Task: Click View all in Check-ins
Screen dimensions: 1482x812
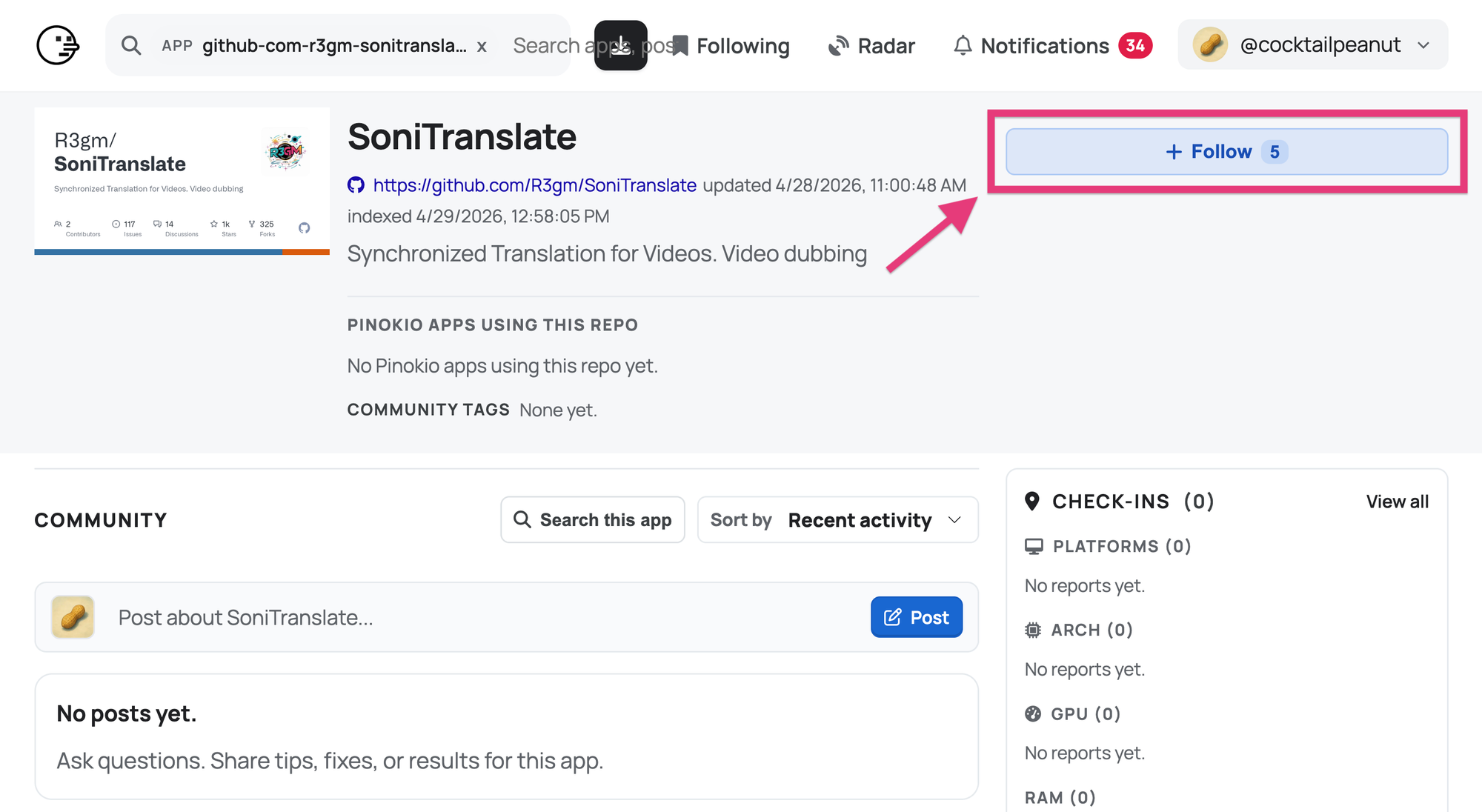Action: click(1397, 502)
